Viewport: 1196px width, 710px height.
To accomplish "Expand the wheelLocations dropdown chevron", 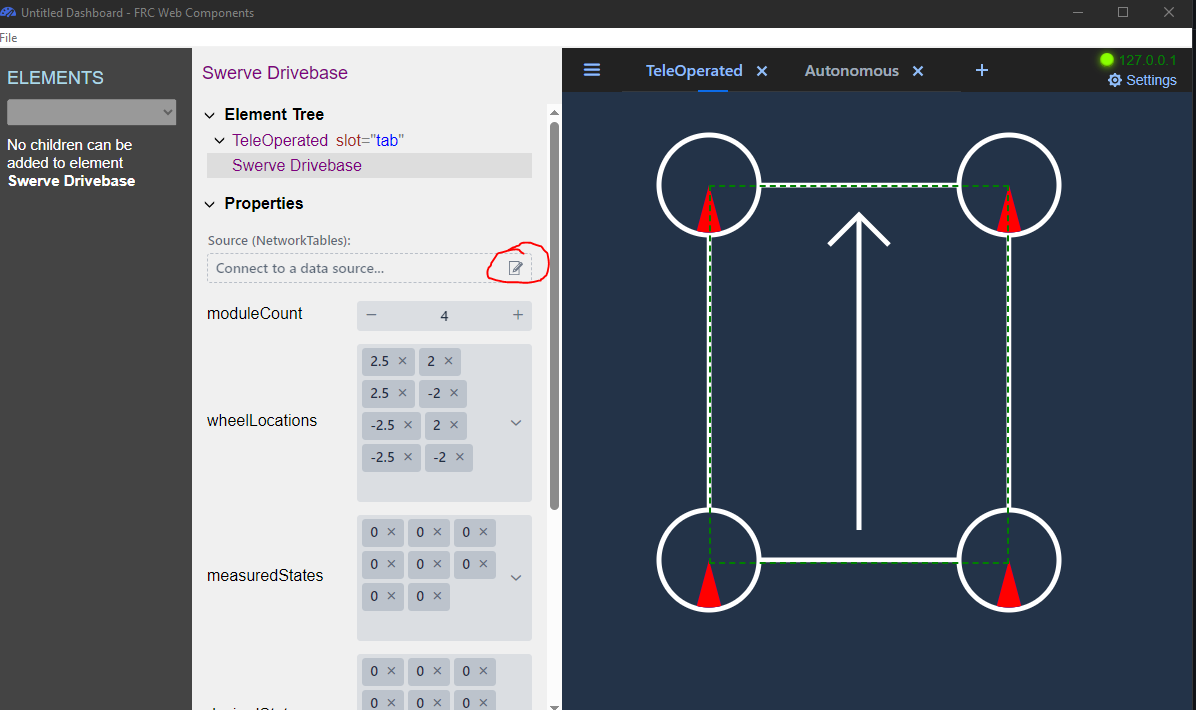I will [516, 423].
